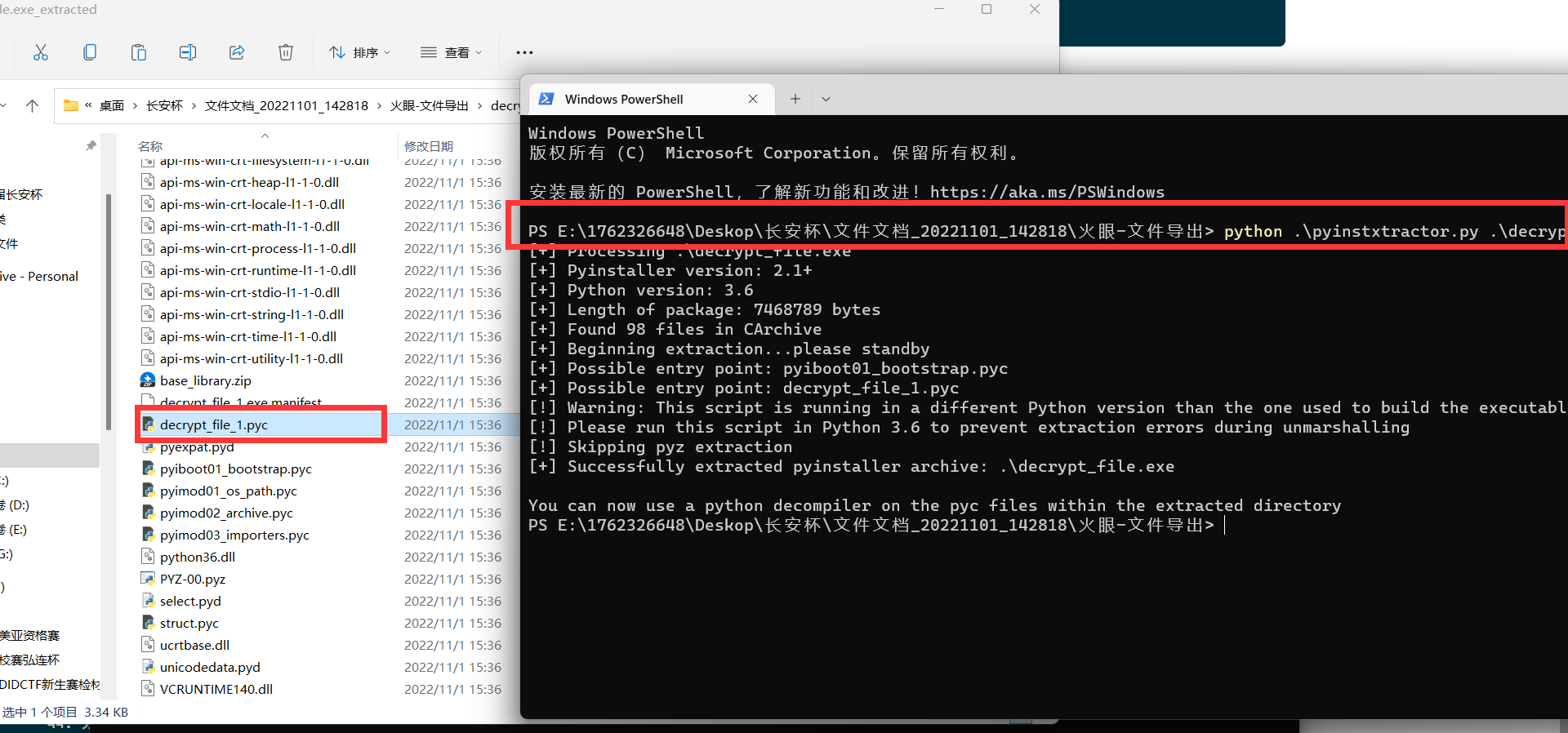Screen dimensions: 1568x733
Task: Open the (E:) drive in navigation pane
Action: coord(14,530)
